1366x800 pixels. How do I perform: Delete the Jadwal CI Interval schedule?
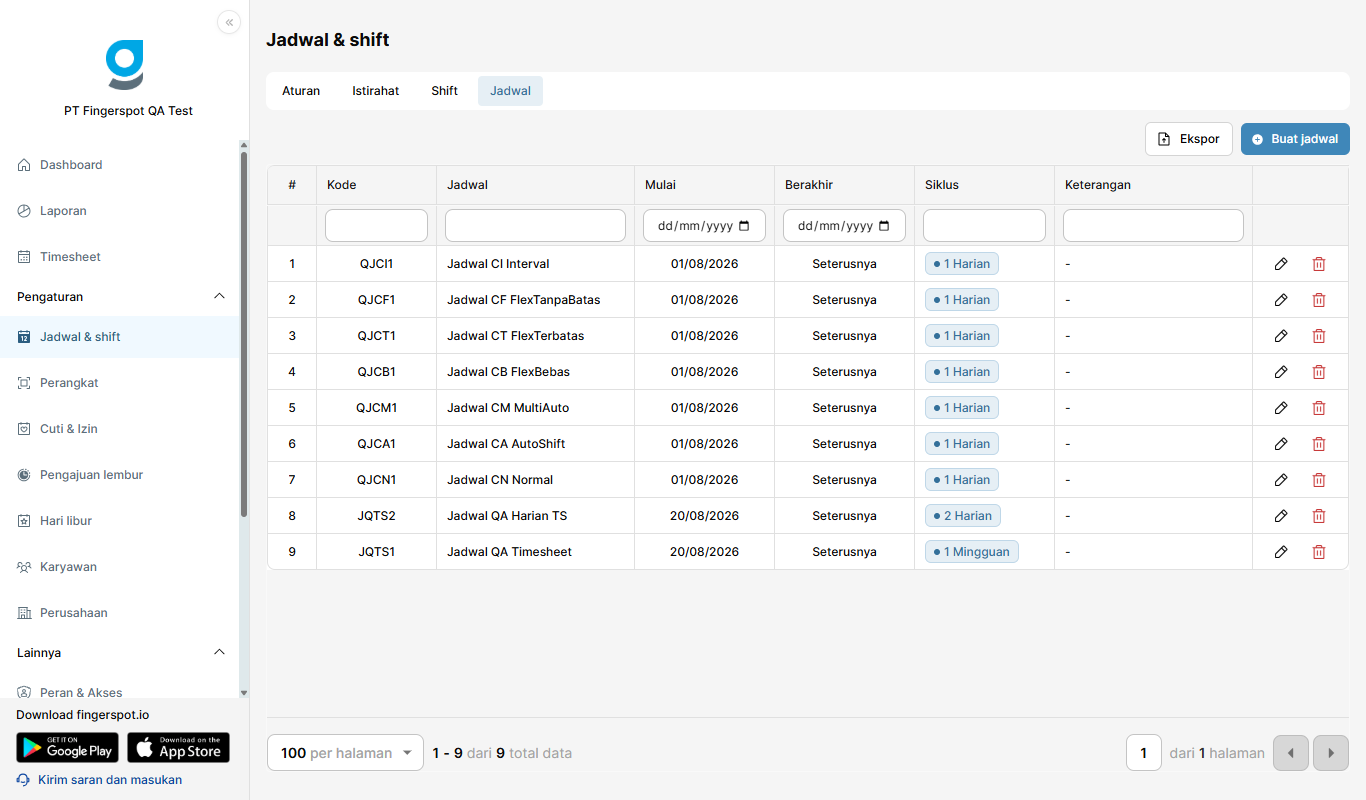(x=1319, y=264)
